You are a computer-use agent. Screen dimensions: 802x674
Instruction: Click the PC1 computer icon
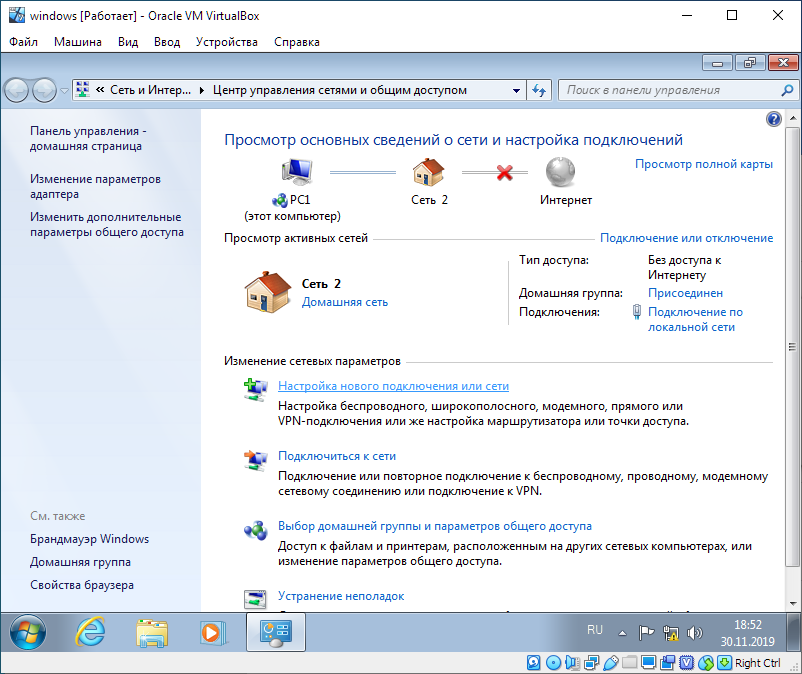298,173
